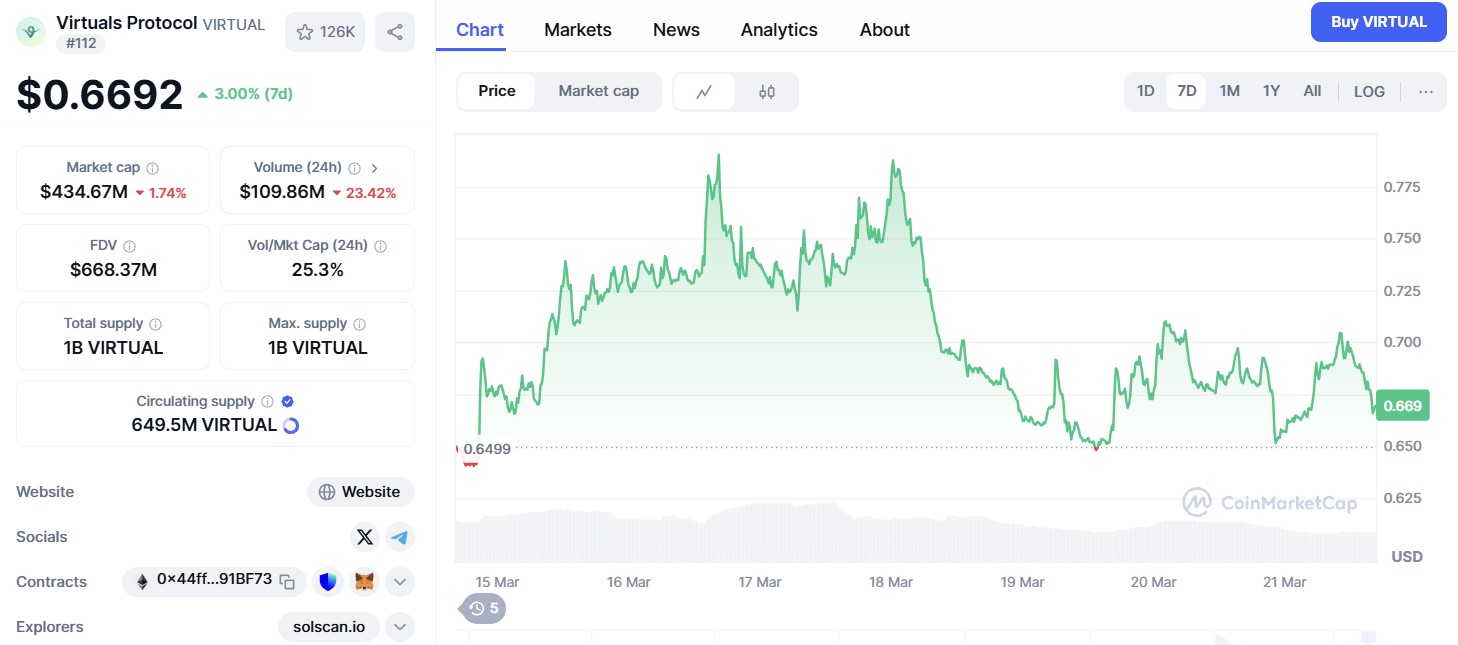
Task: Toggle chart to Market cap view
Action: tap(598, 91)
